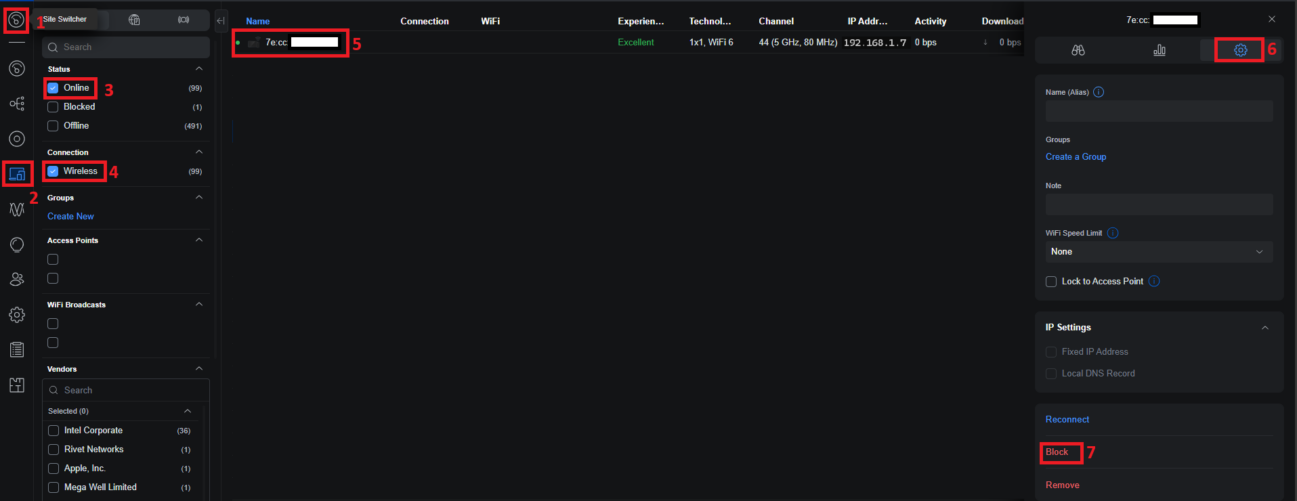Open Client Devices page in sidebar

point(17,174)
